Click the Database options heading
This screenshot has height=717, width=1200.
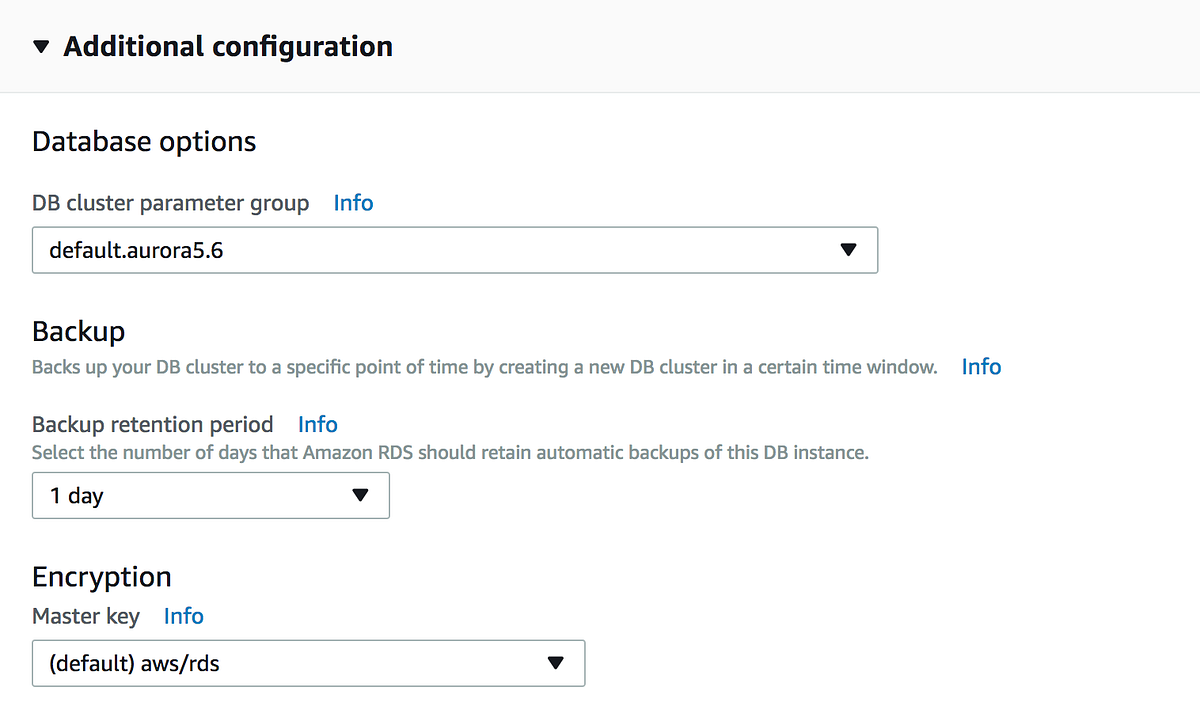144,142
